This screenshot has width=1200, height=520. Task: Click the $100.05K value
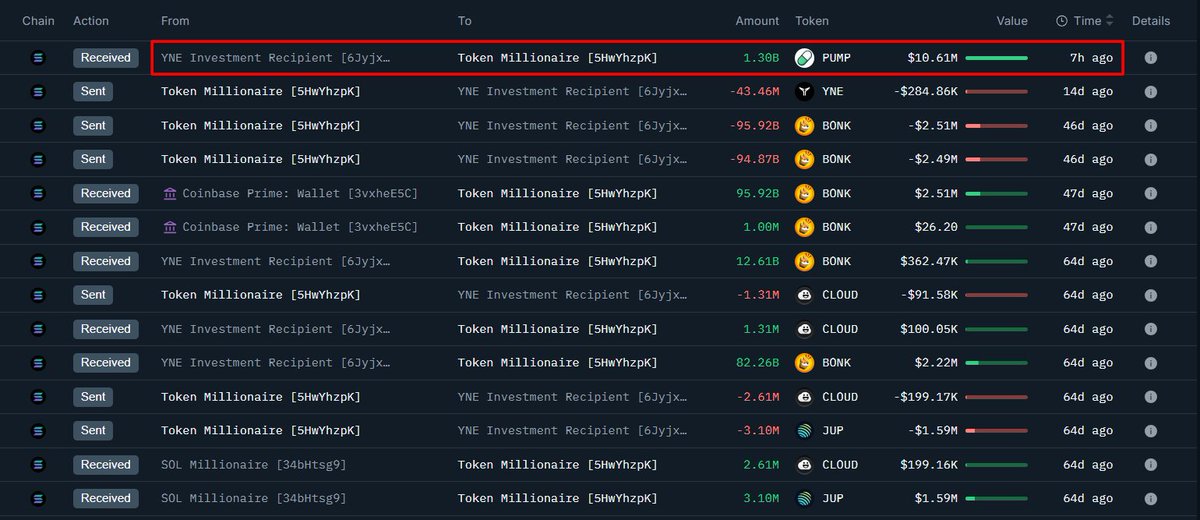coord(929,329)
